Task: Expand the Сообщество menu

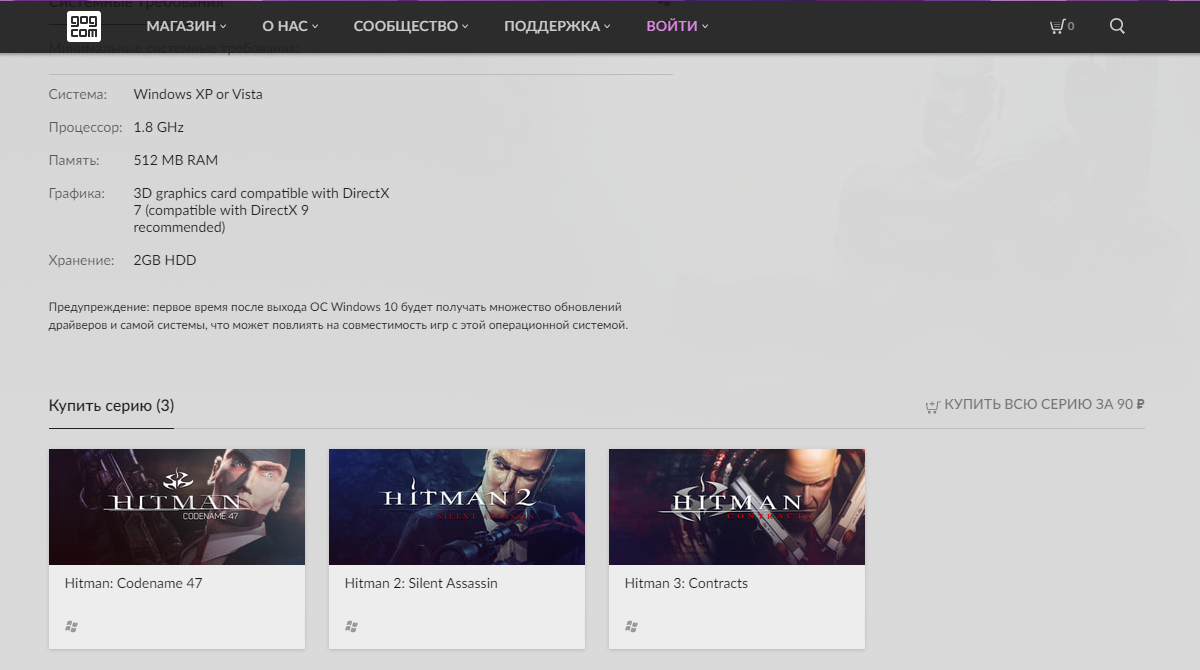Action: [411, 26]
